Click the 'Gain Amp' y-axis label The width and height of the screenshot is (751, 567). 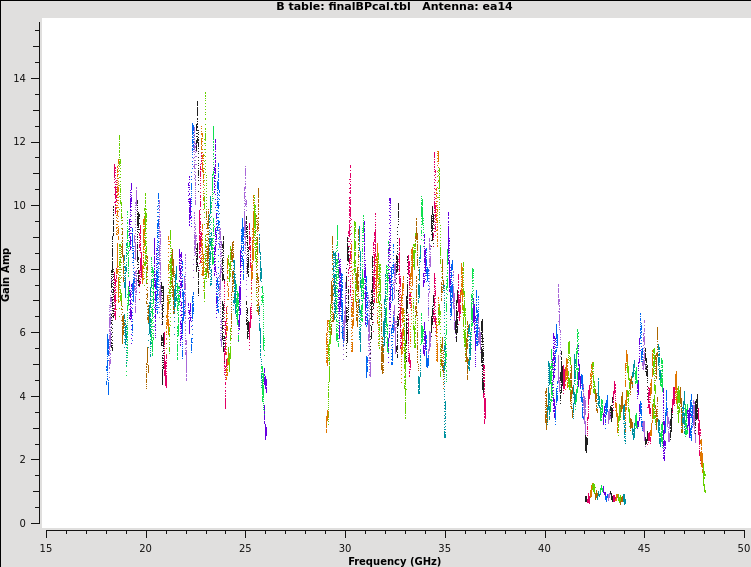[7, 274]
